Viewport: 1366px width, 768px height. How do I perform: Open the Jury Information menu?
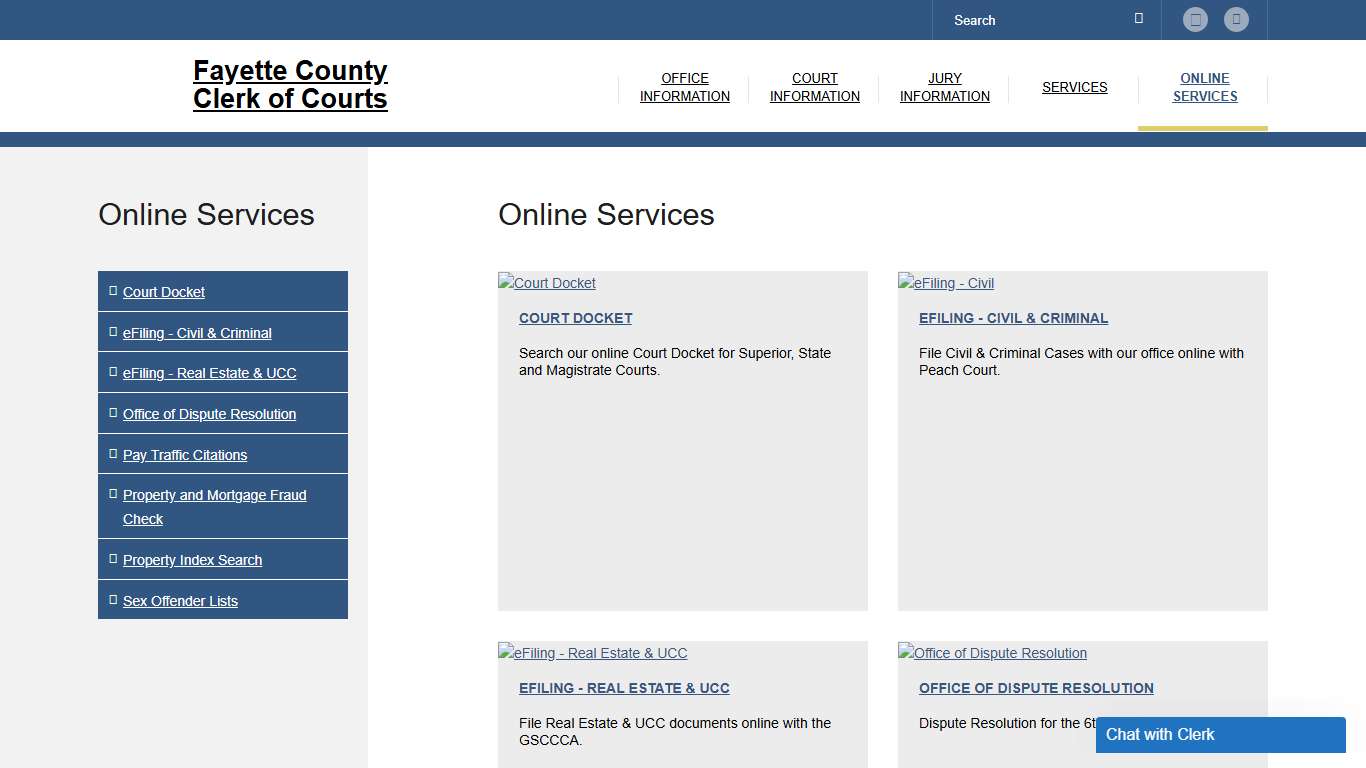pos(944,87)
